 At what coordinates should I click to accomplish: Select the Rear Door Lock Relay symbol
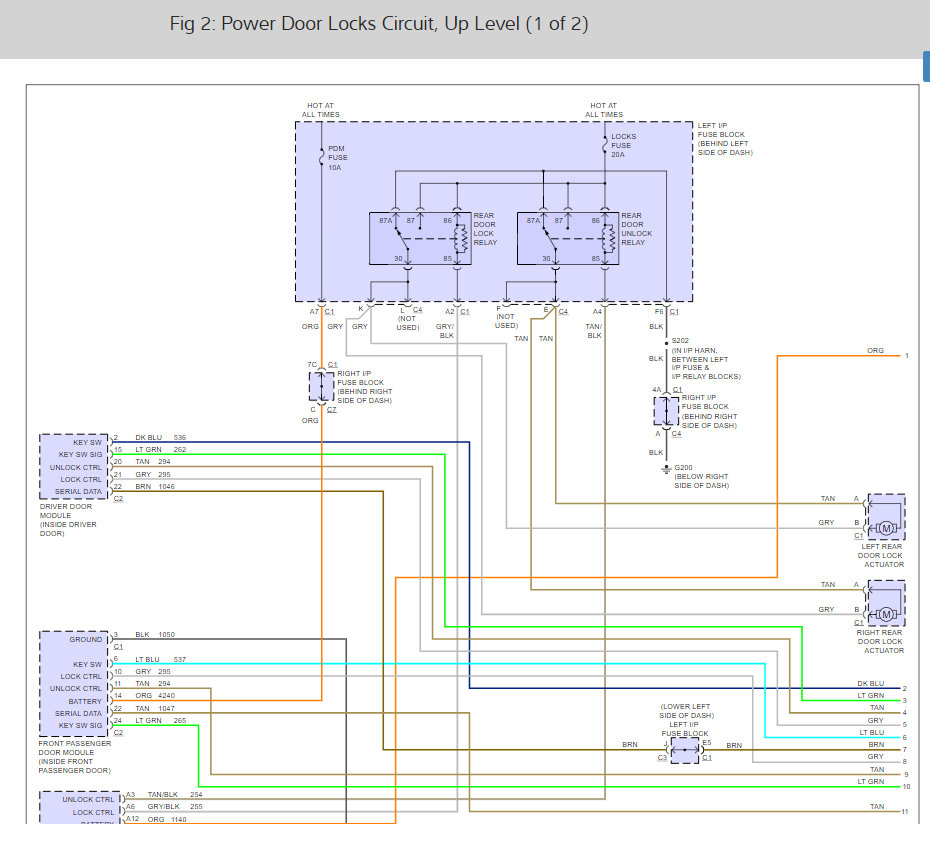coord(420,237)
